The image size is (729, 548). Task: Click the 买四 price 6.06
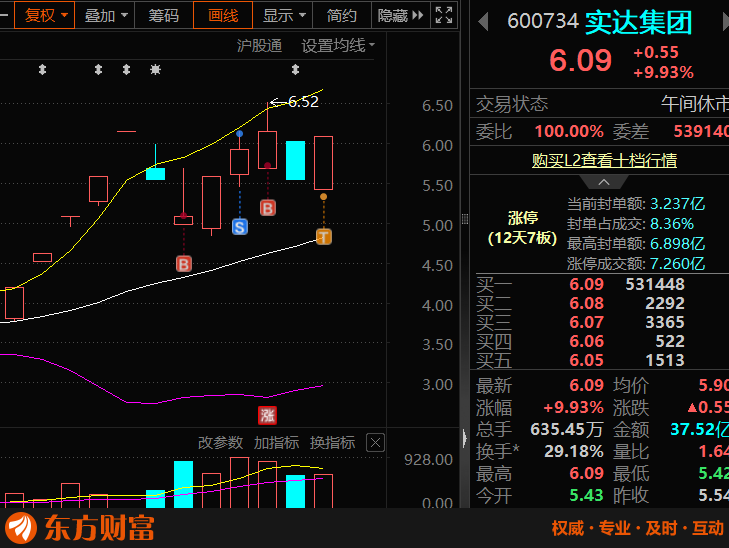tap(587, 341)
